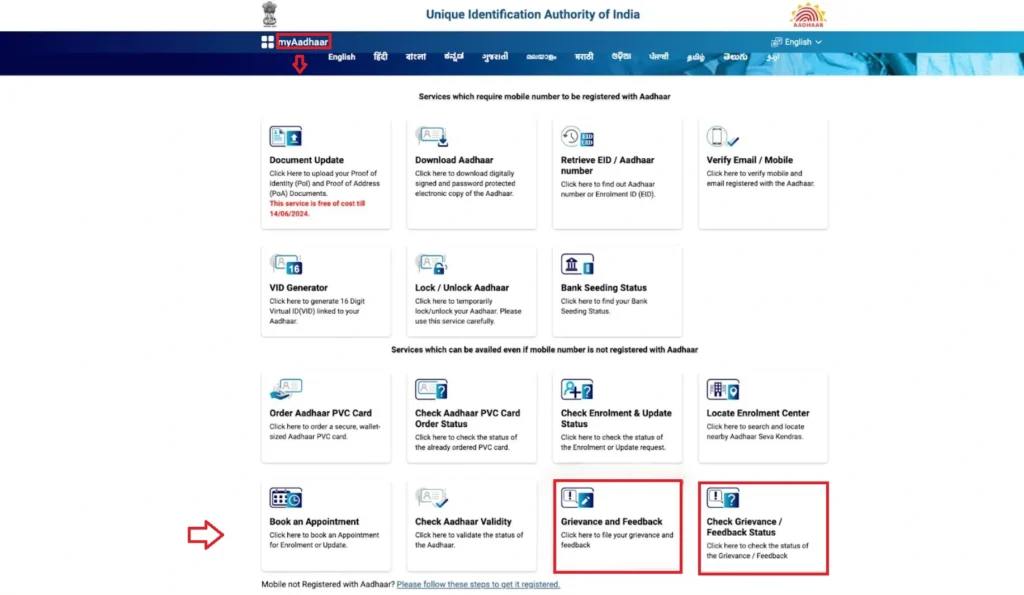
Task: Open the VID Generator service title
Action: [298, 287]
